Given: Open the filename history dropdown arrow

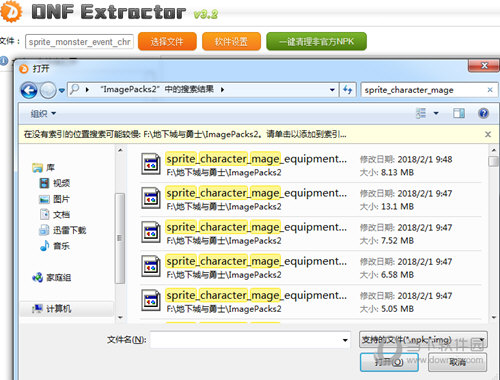Looking at the screenshot, I should [x=345, y=340].
